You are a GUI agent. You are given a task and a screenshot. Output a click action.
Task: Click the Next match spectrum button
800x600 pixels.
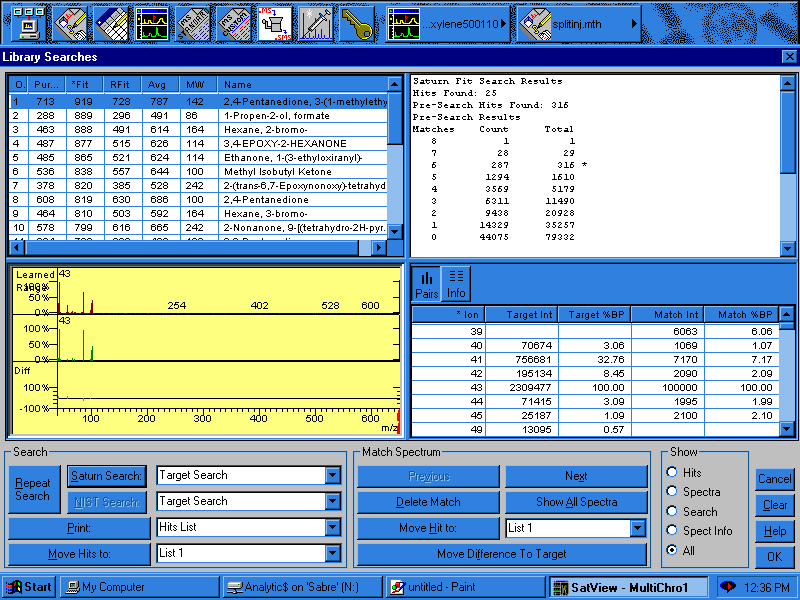[577, 476]
